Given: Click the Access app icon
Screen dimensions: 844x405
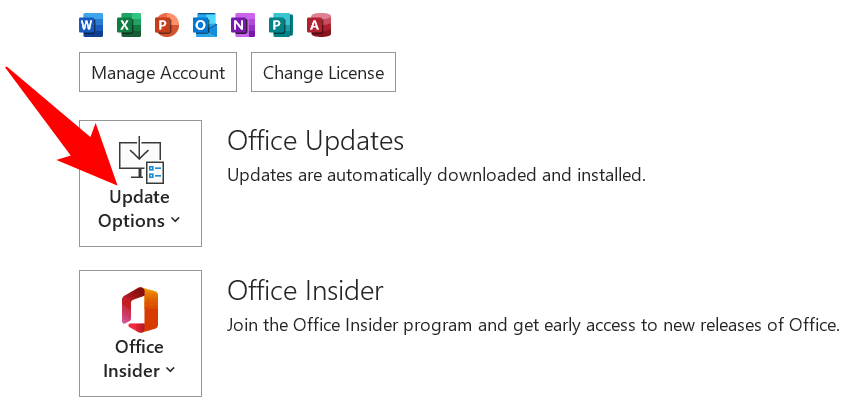Looking at the screenshot, I should click(x=319, y=25).
